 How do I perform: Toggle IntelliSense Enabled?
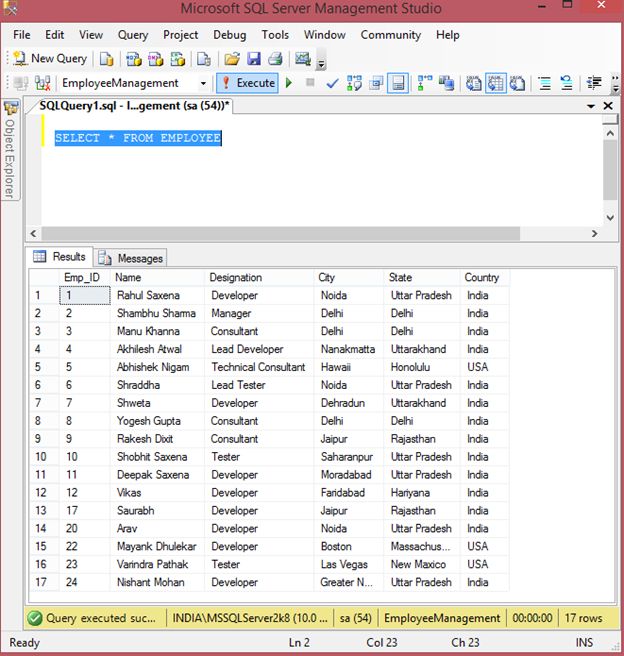click(398, 83)
